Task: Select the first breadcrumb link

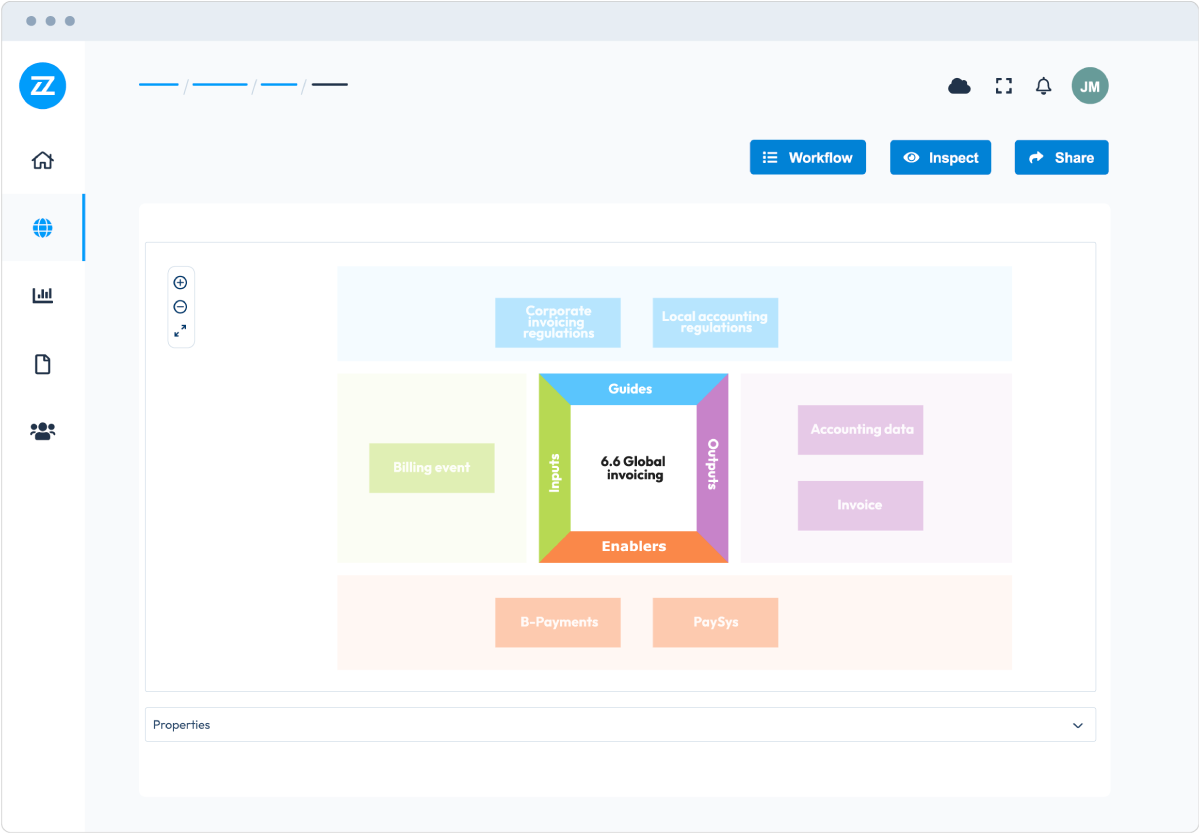Action: click(x=158, y=85)
